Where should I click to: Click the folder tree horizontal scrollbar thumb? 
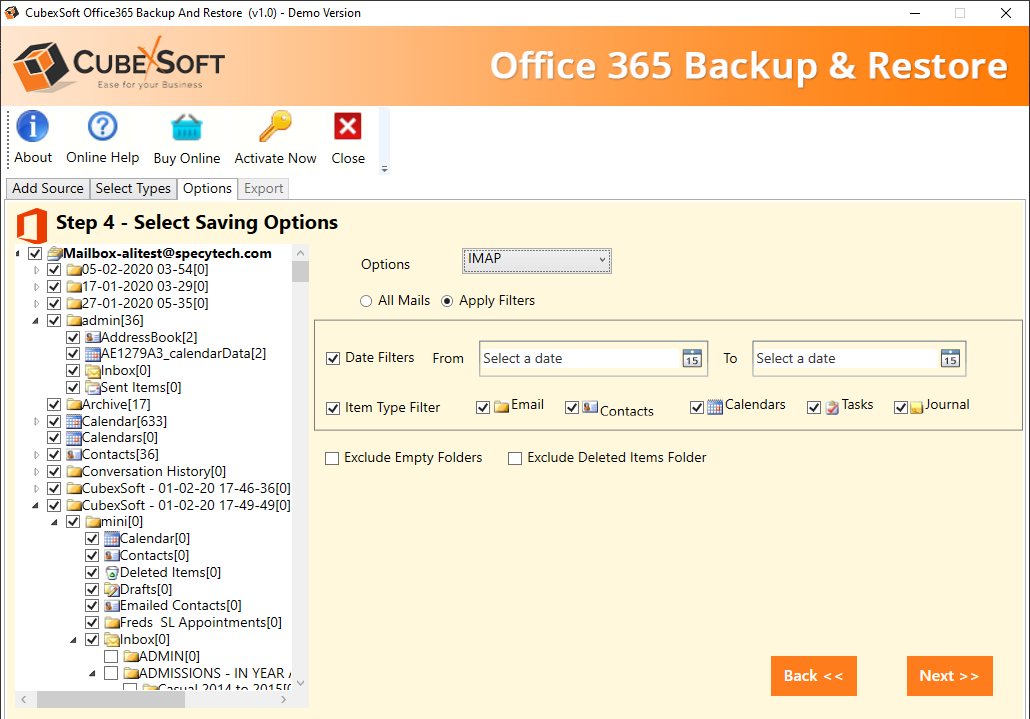click(x=110, y=700)
